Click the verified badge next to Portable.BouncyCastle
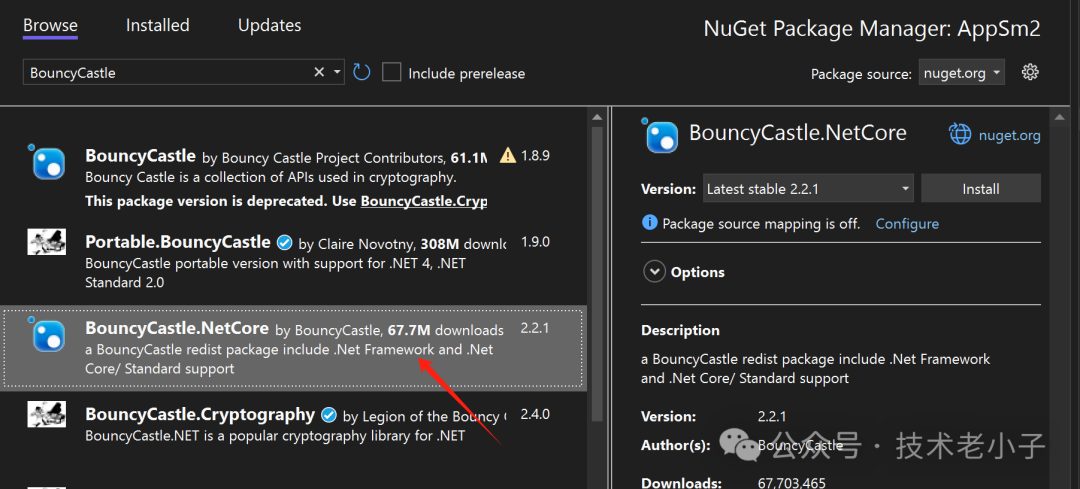Image resolution: width=1080 pixels, height=489 pixels. point(284,242)
